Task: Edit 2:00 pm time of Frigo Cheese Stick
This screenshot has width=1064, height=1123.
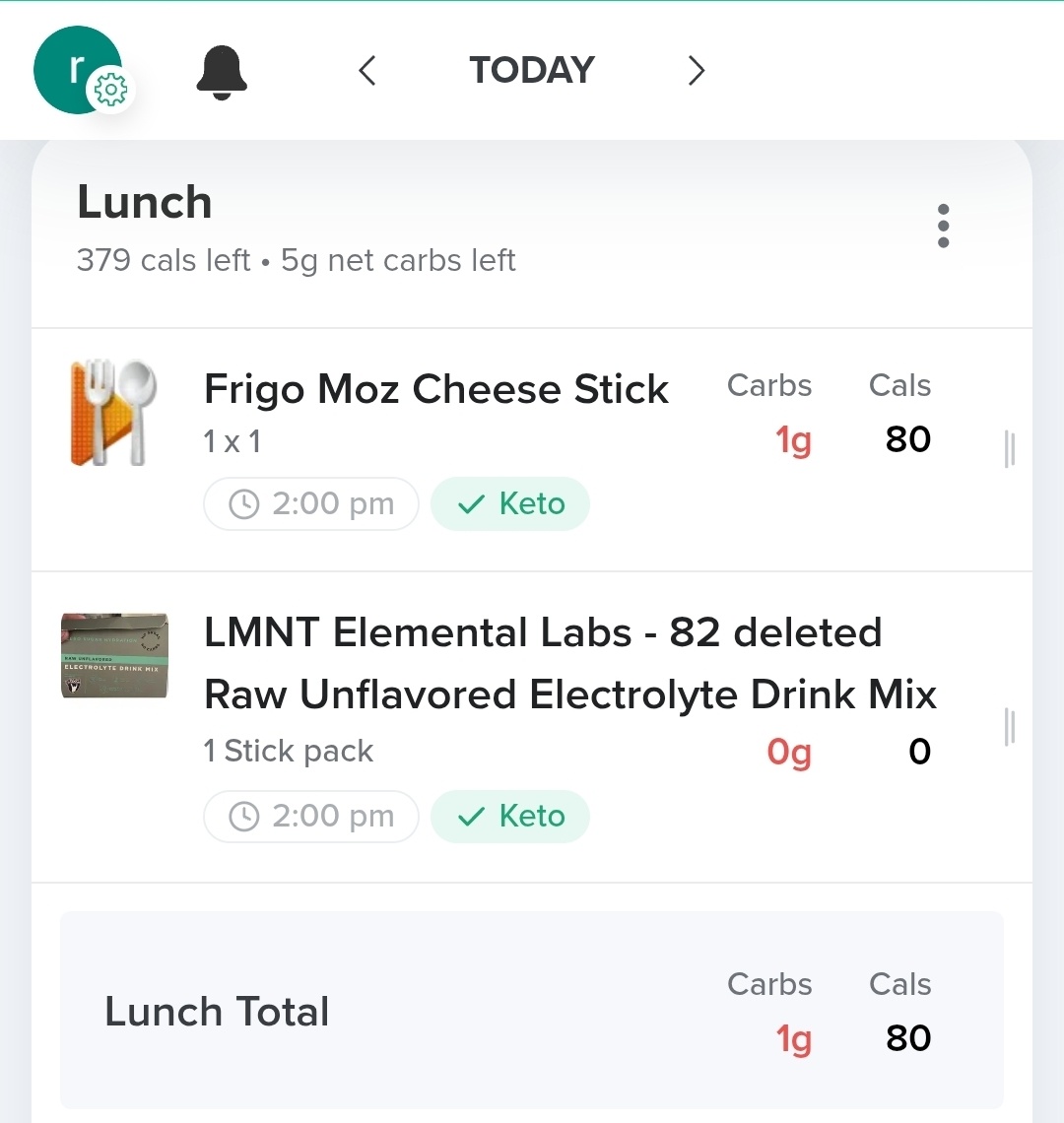Action: (311, 504)
